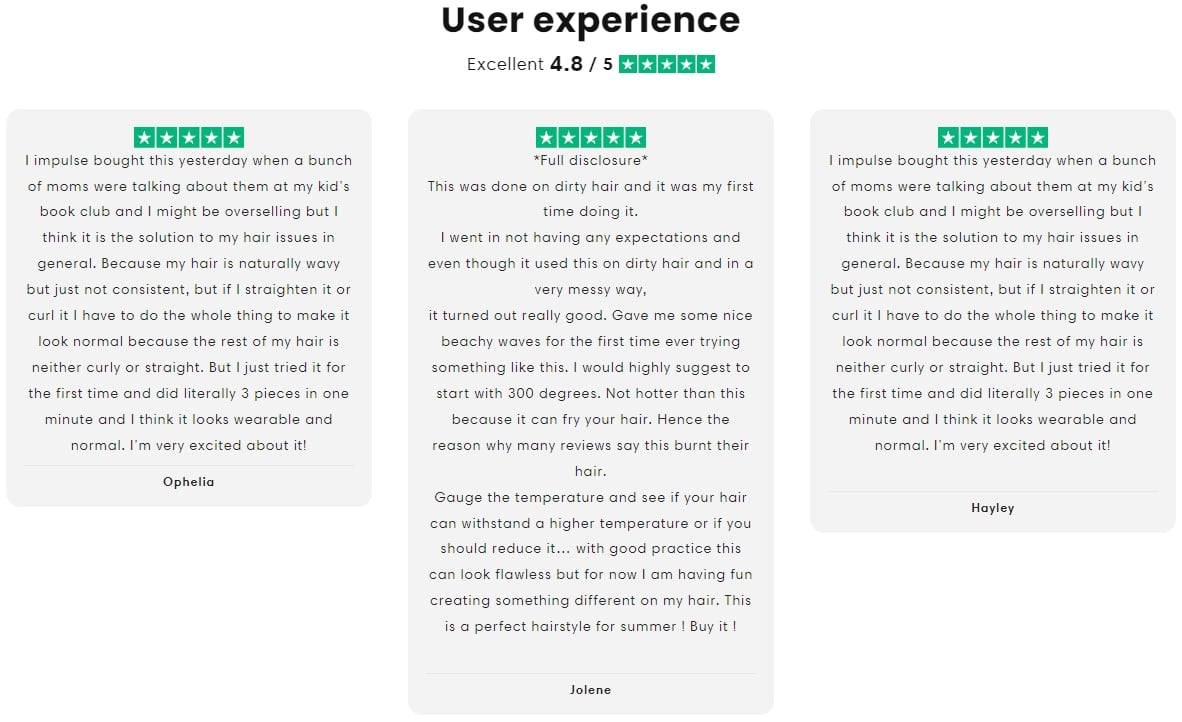Click the reviewer name Hayley
The image size is (1182, 722).
[x=993, y=508]
